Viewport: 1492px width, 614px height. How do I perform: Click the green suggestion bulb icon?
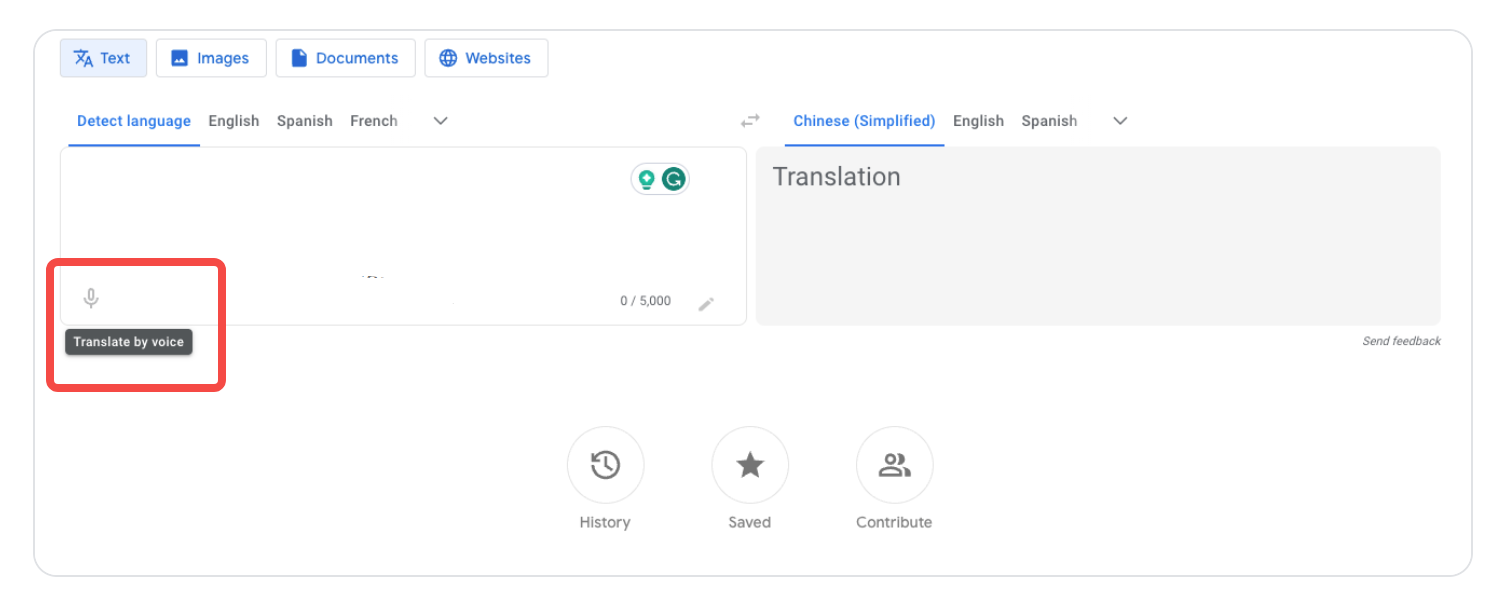(x=648, y=179)
